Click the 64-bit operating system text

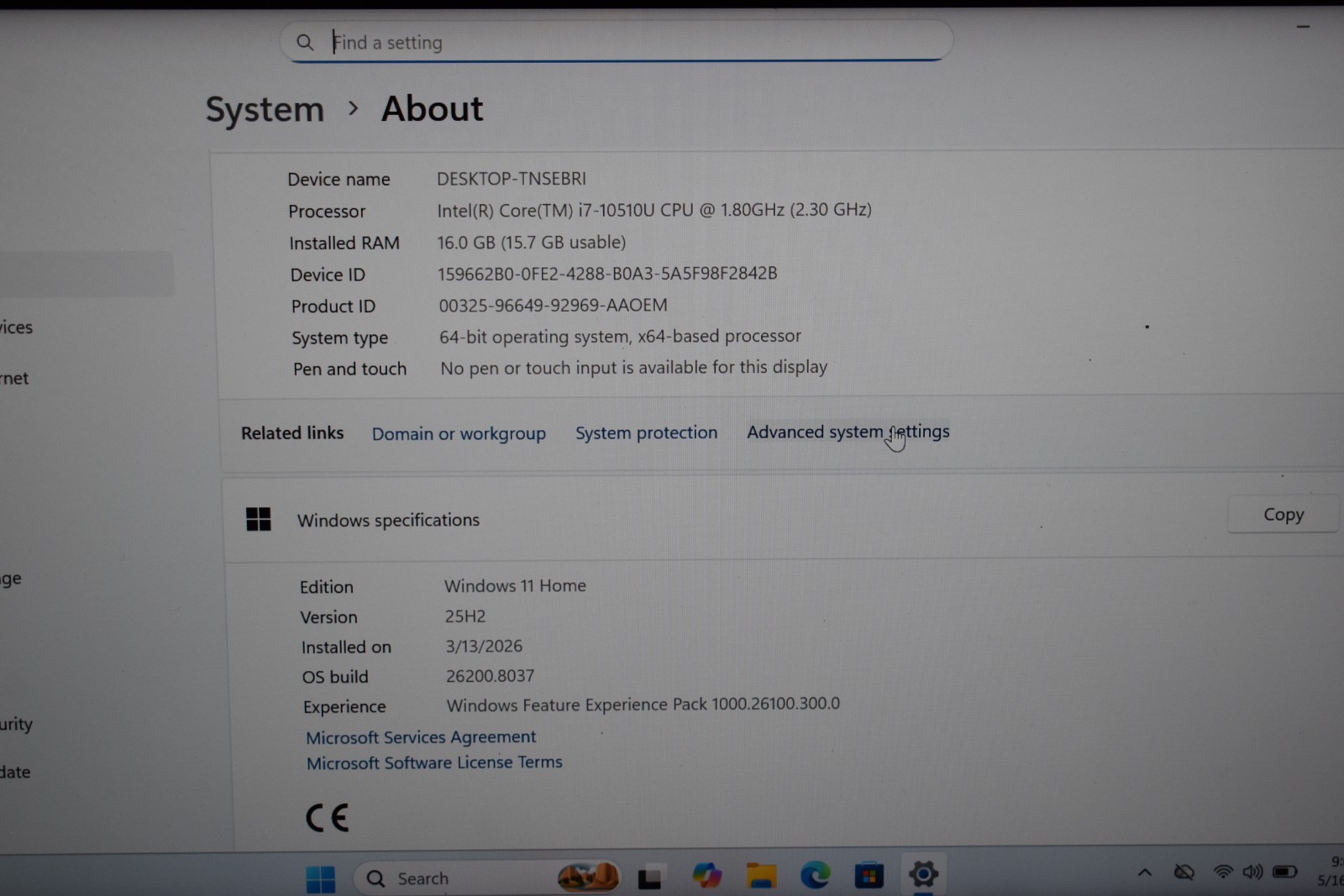pos(620,336)
